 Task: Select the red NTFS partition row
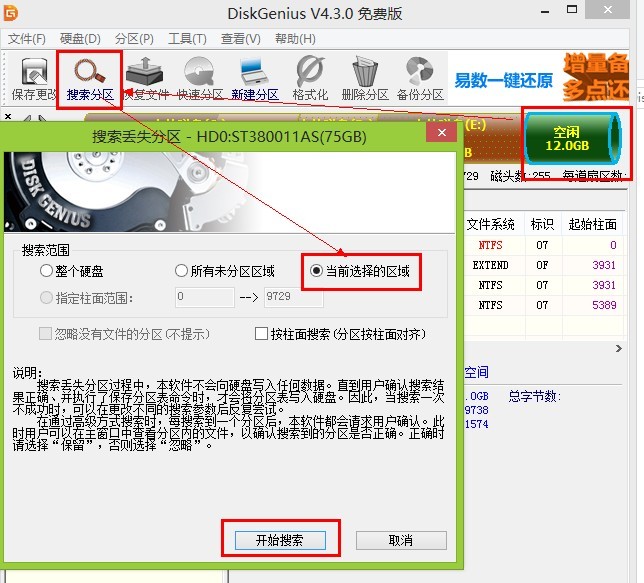pos(544,245)
